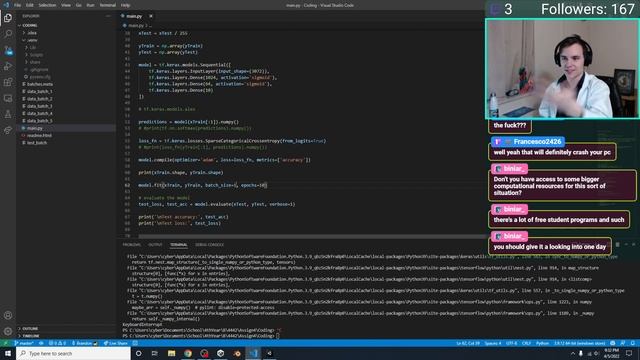
Task: Open the Testing flask icon
Action: click(8, 114)
